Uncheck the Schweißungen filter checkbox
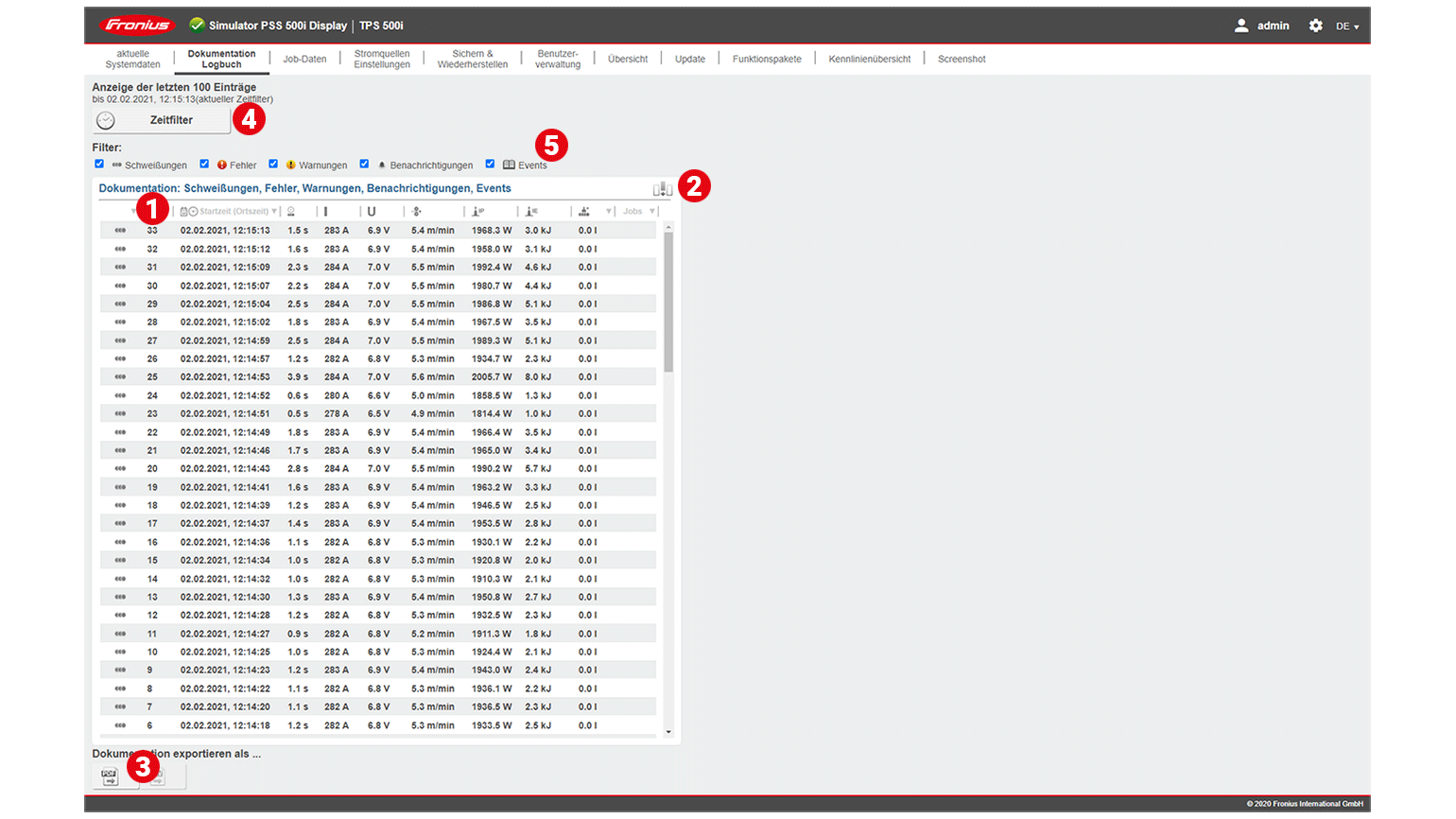1456x819 pixels. (x=99, y=164)
